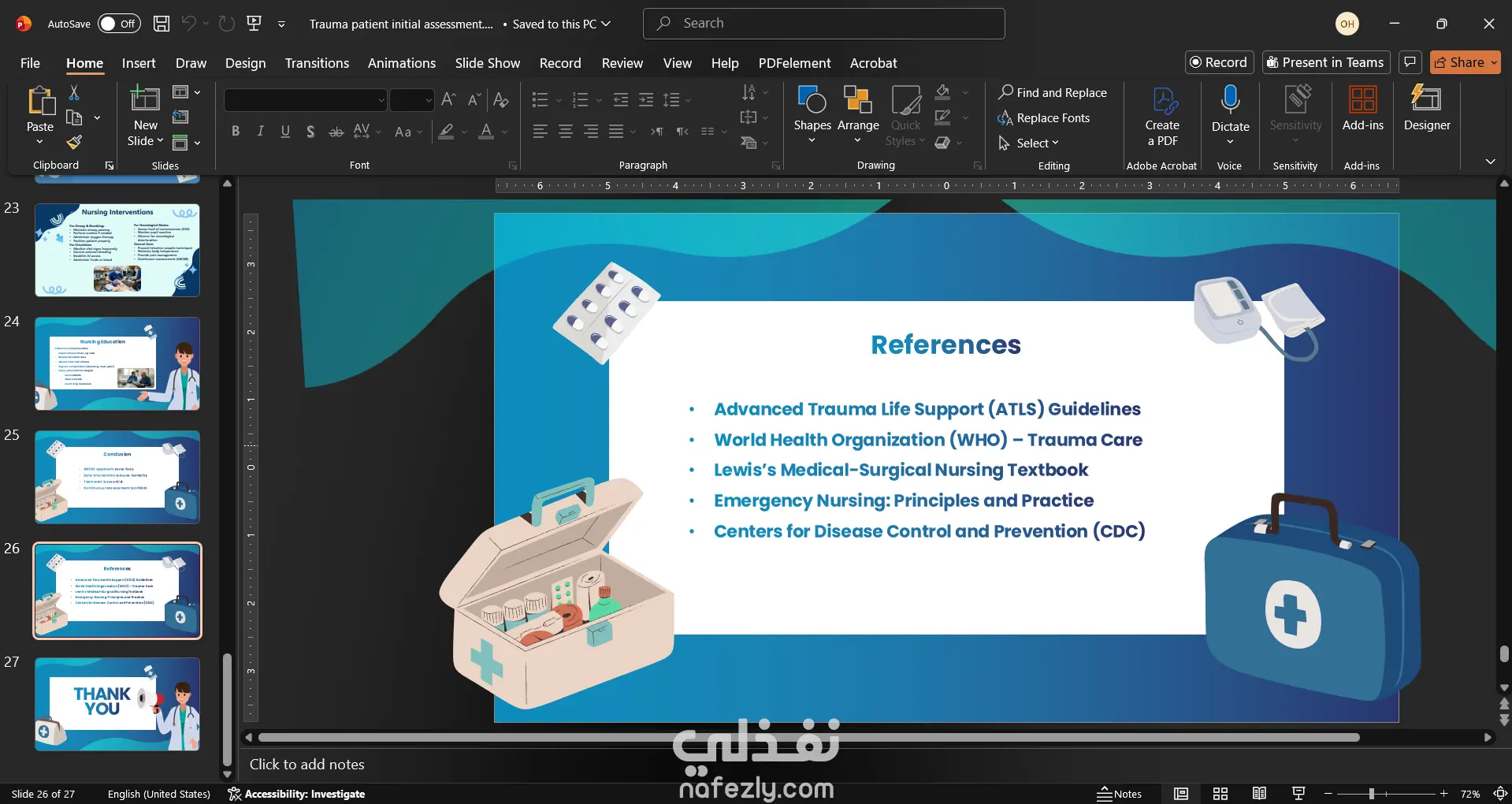Start Slide Show from status bar icon
Image resolution: width=1512 pixels, height=804 pixels.
click(1298, 794)
